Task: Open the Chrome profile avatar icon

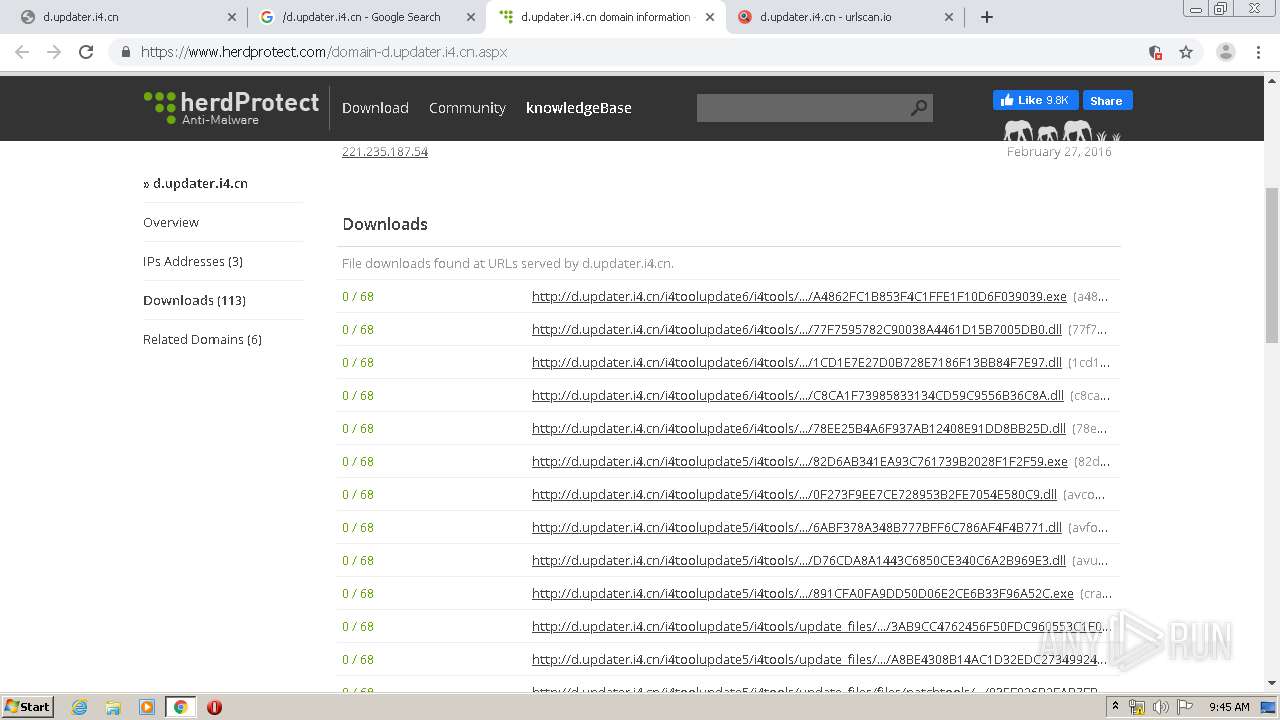Action: (1226, 52)
